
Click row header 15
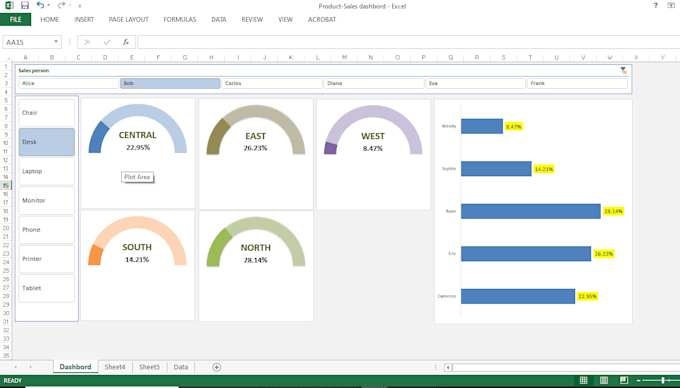tap(6, 186)
